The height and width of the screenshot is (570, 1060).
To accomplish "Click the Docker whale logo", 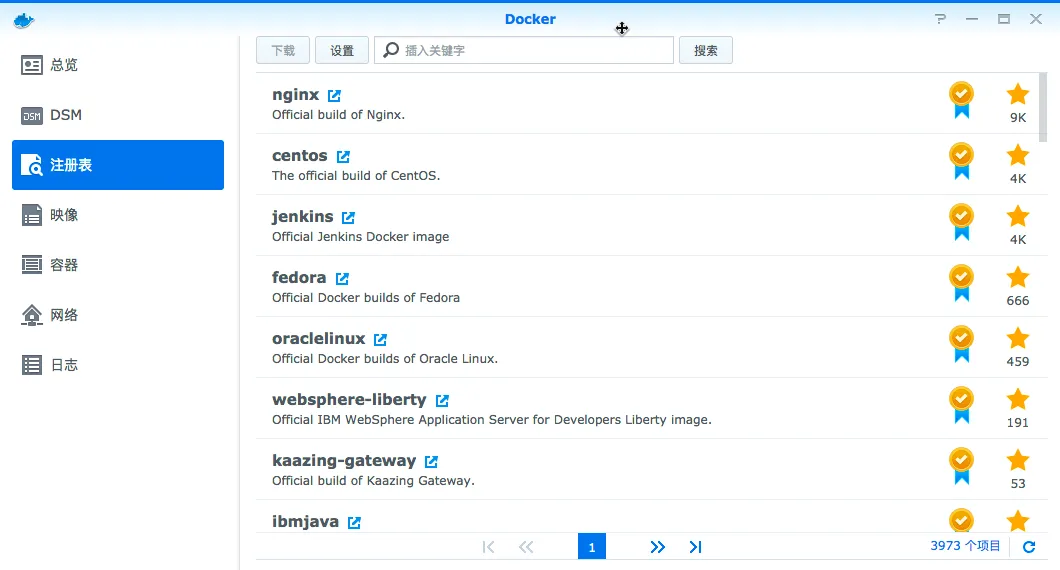I will (23, 19).
